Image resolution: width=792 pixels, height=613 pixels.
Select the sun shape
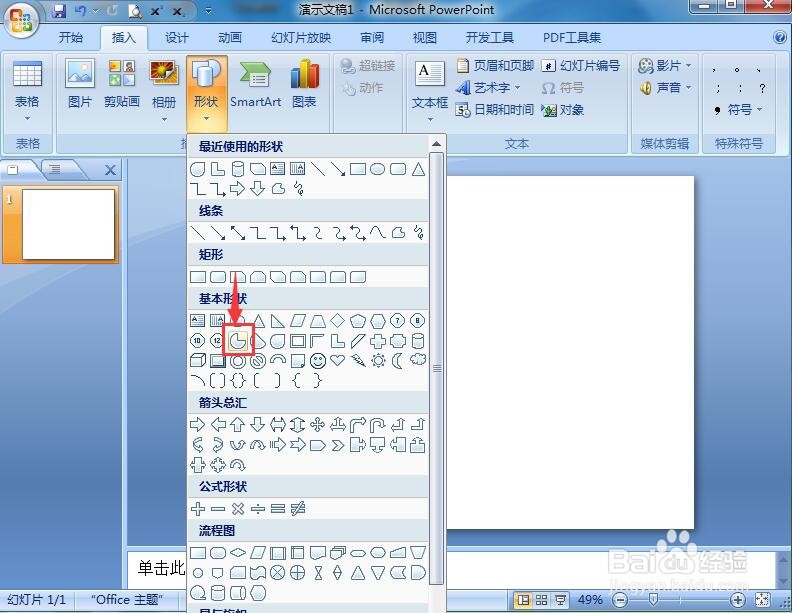378,361
